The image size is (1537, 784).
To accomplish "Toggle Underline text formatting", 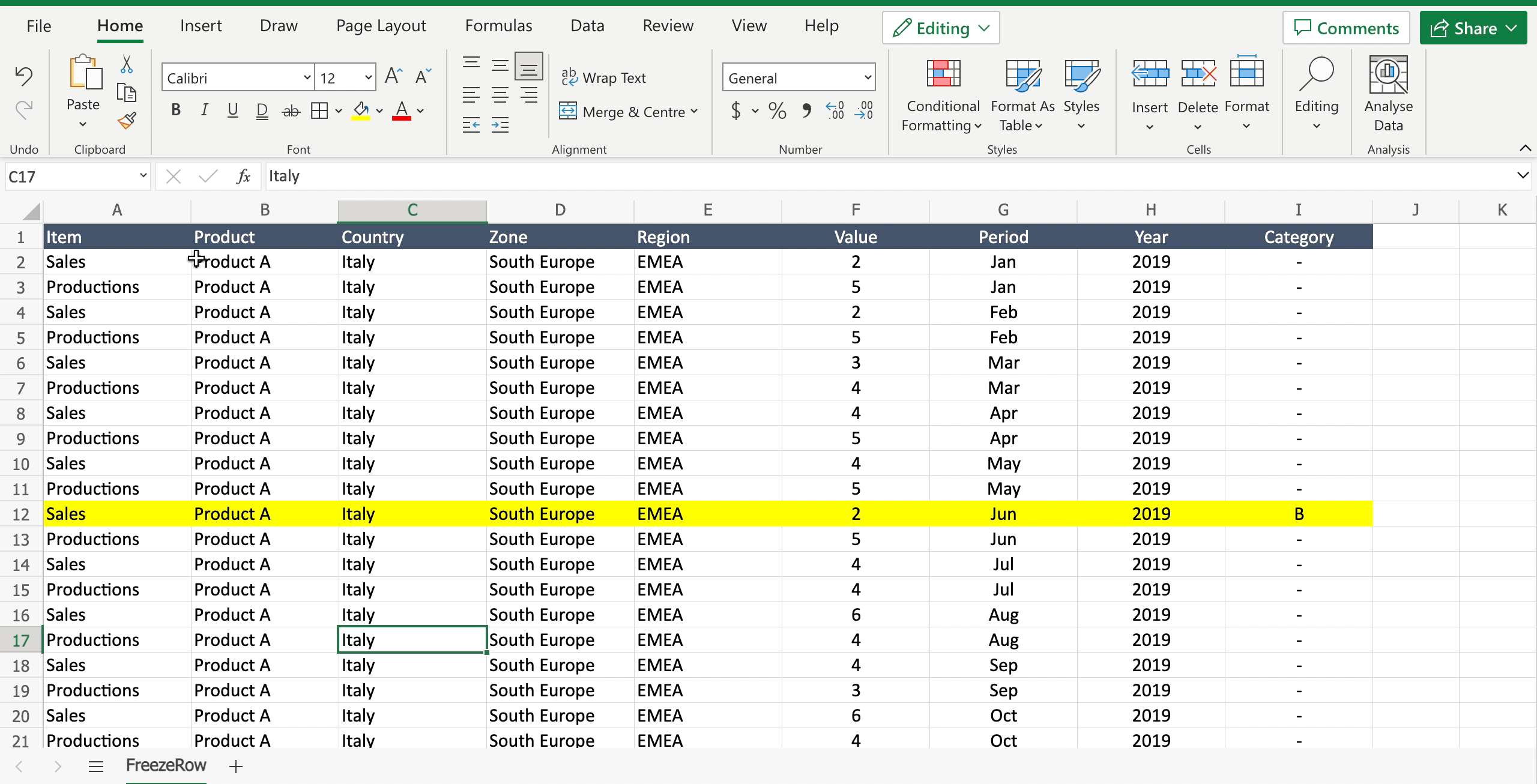I will [x=232, y=109].
